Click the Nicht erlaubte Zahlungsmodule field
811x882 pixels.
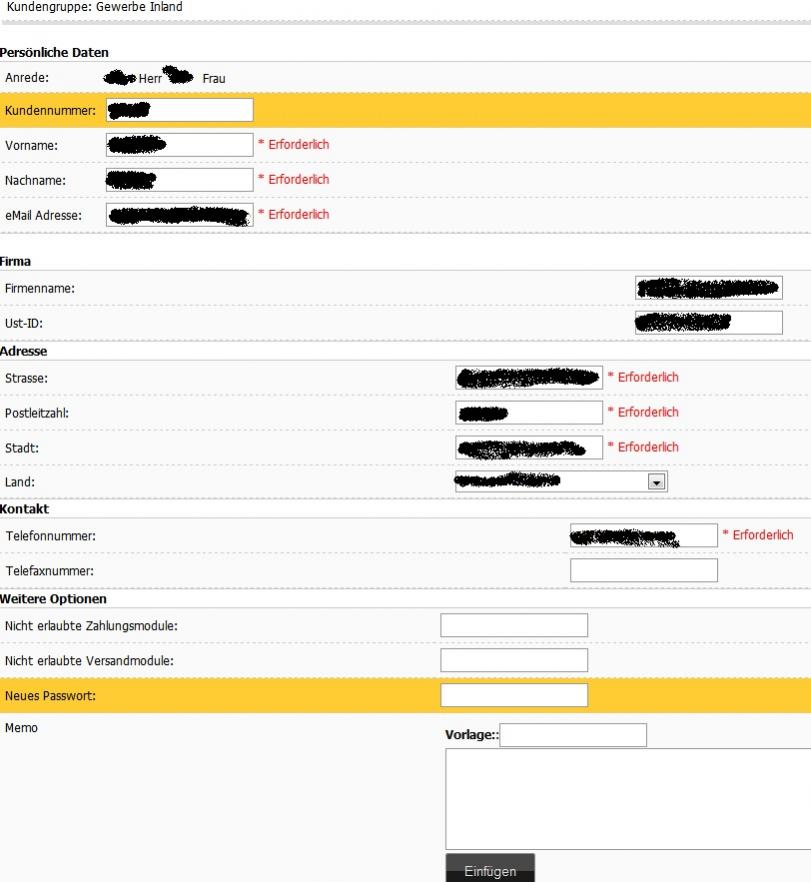point(514,625)
